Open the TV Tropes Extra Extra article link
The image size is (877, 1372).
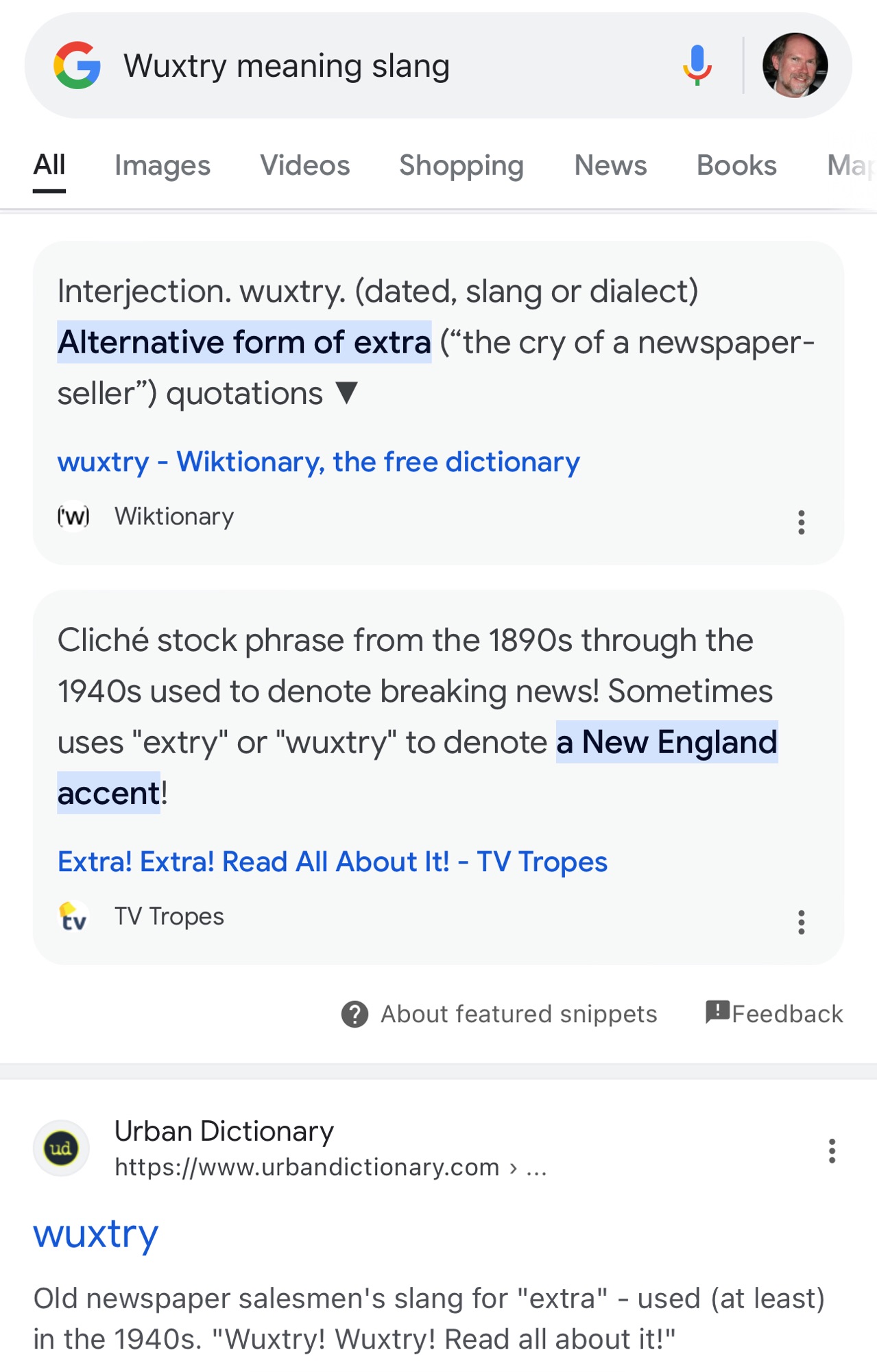pyautogui.click(x=332, y=861)
